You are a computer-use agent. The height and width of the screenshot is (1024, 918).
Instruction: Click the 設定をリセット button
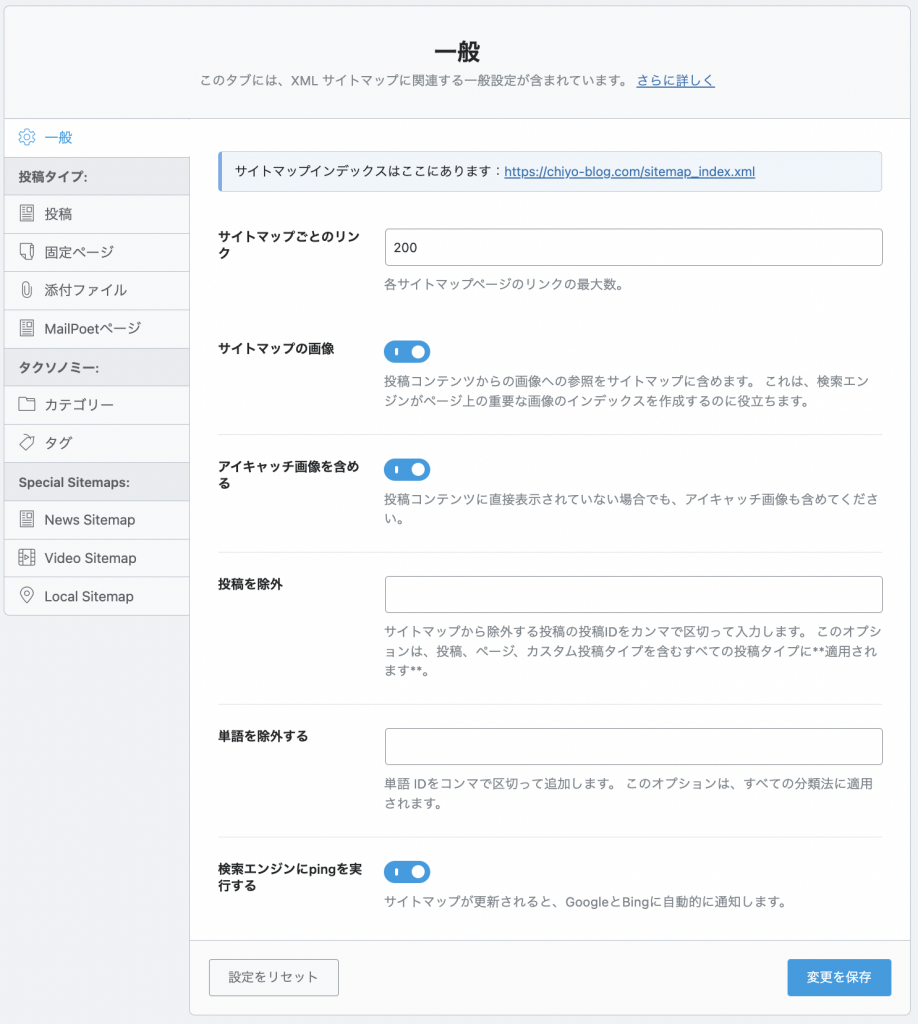[x=274, y=977]
